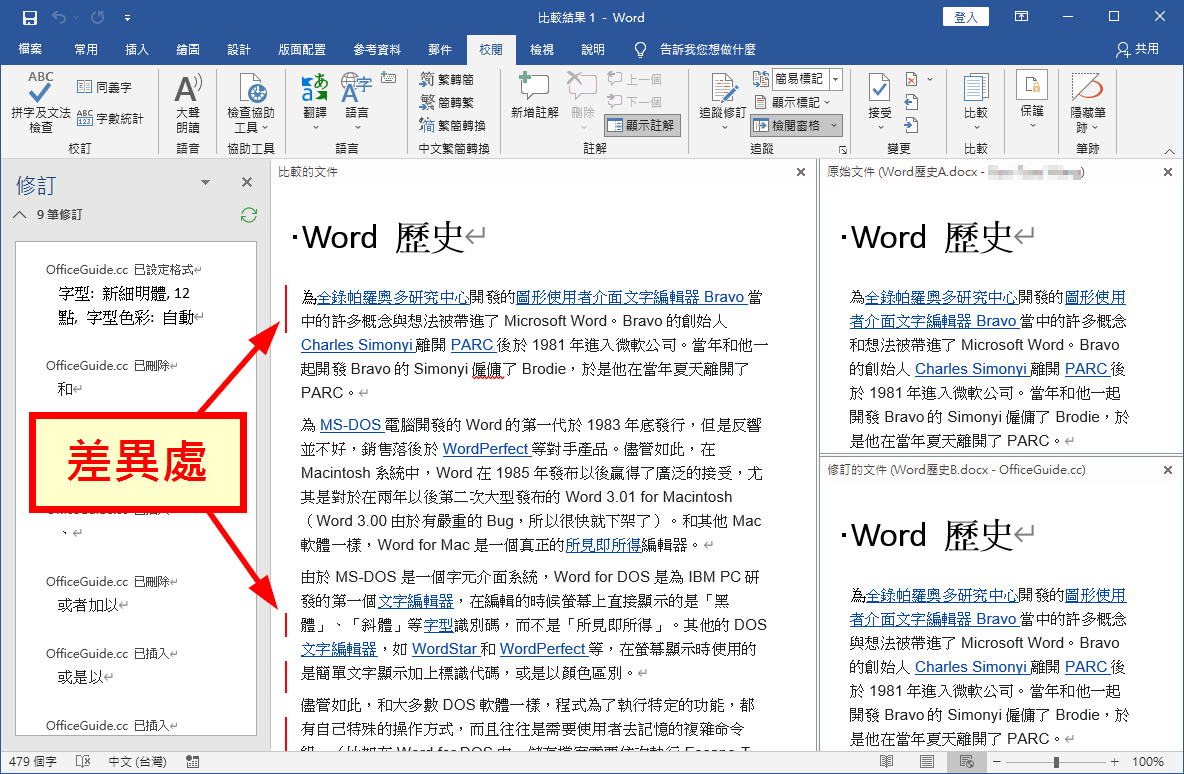Click the 告訴我您想做什麼 search box
The height and width of the screenshot is (774, 1184).
[695, 49]
